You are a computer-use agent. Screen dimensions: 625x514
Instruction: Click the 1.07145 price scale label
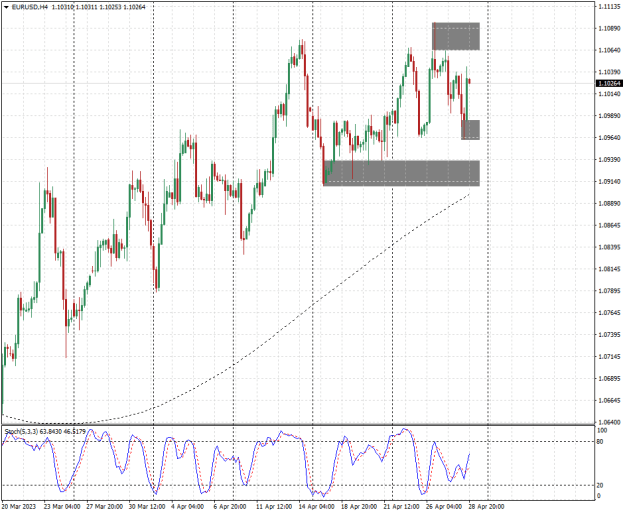coord(609,357)
